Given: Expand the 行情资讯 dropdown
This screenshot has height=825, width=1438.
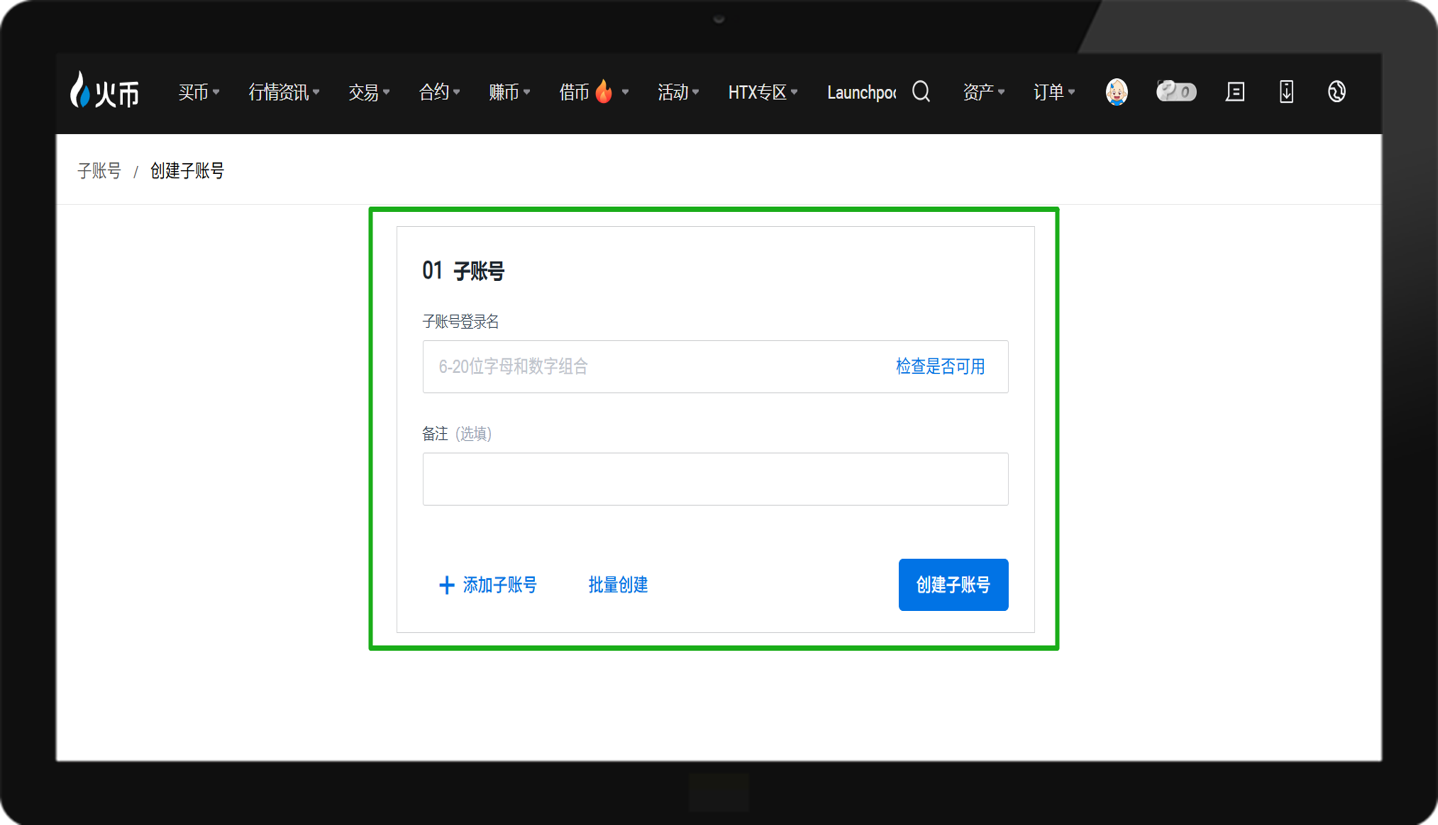Looking at the screenshot, I should (283, 92).
